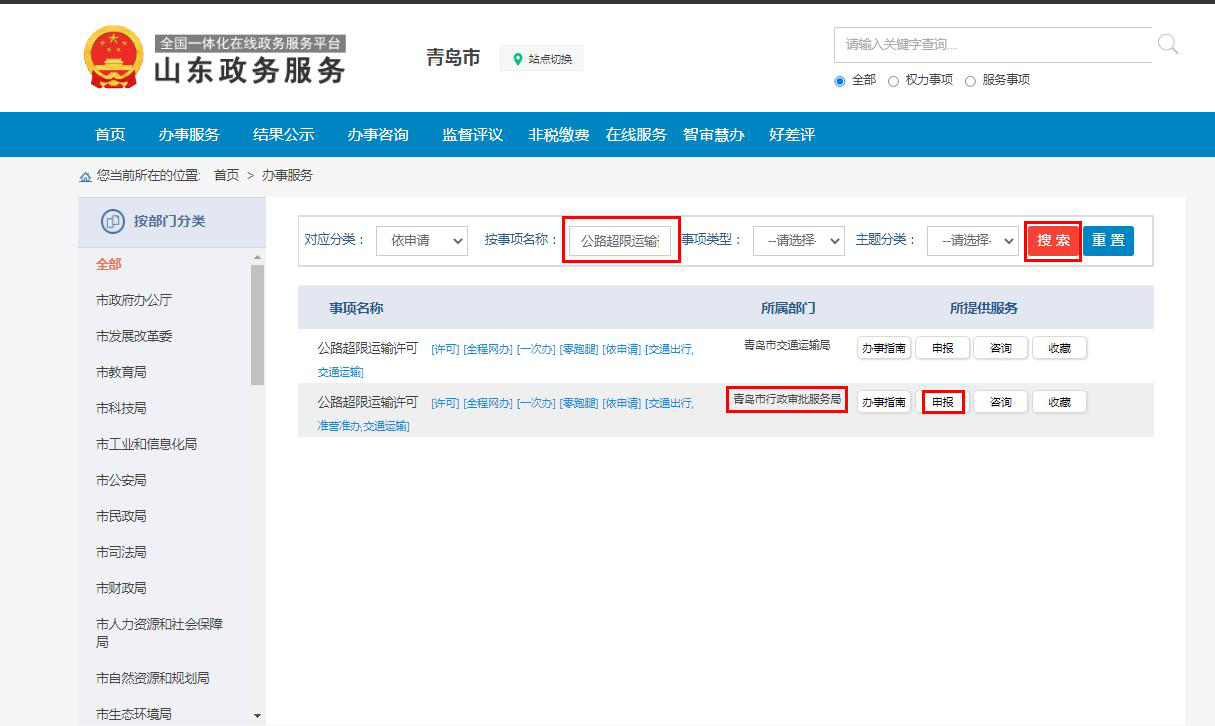Select the 全部 radio button

840,81
